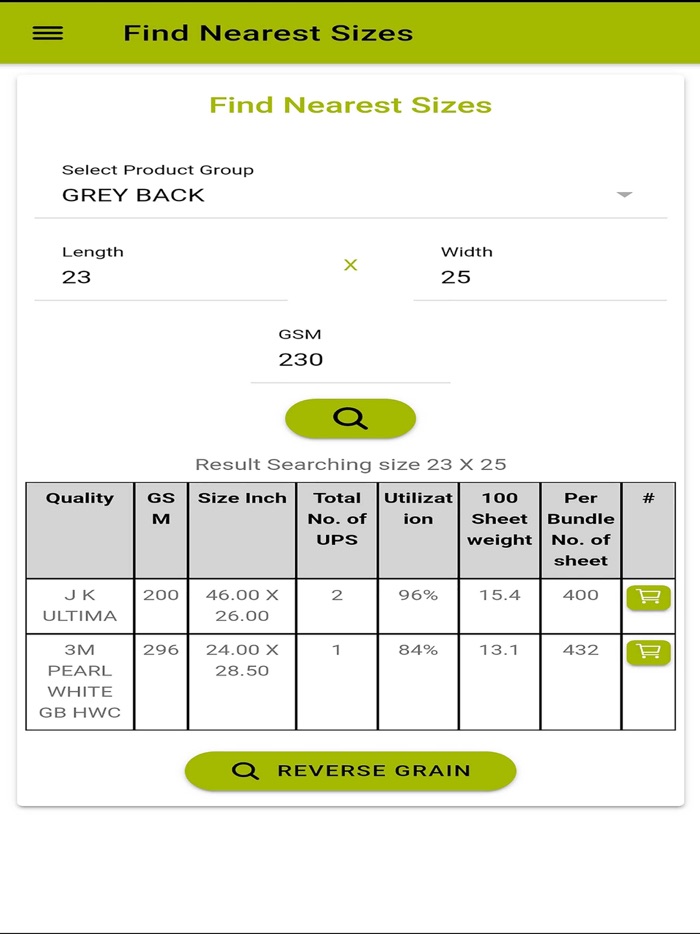This screenshot has width=700, height=934.
Task: Click the Utilization column header
Action: tap(418, 508)
